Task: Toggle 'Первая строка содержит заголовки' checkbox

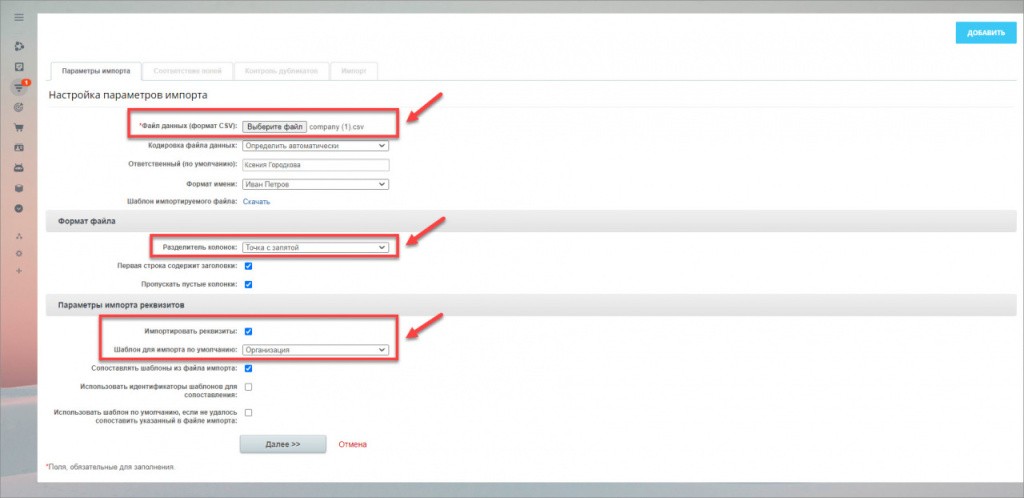Action: [248, 266]
